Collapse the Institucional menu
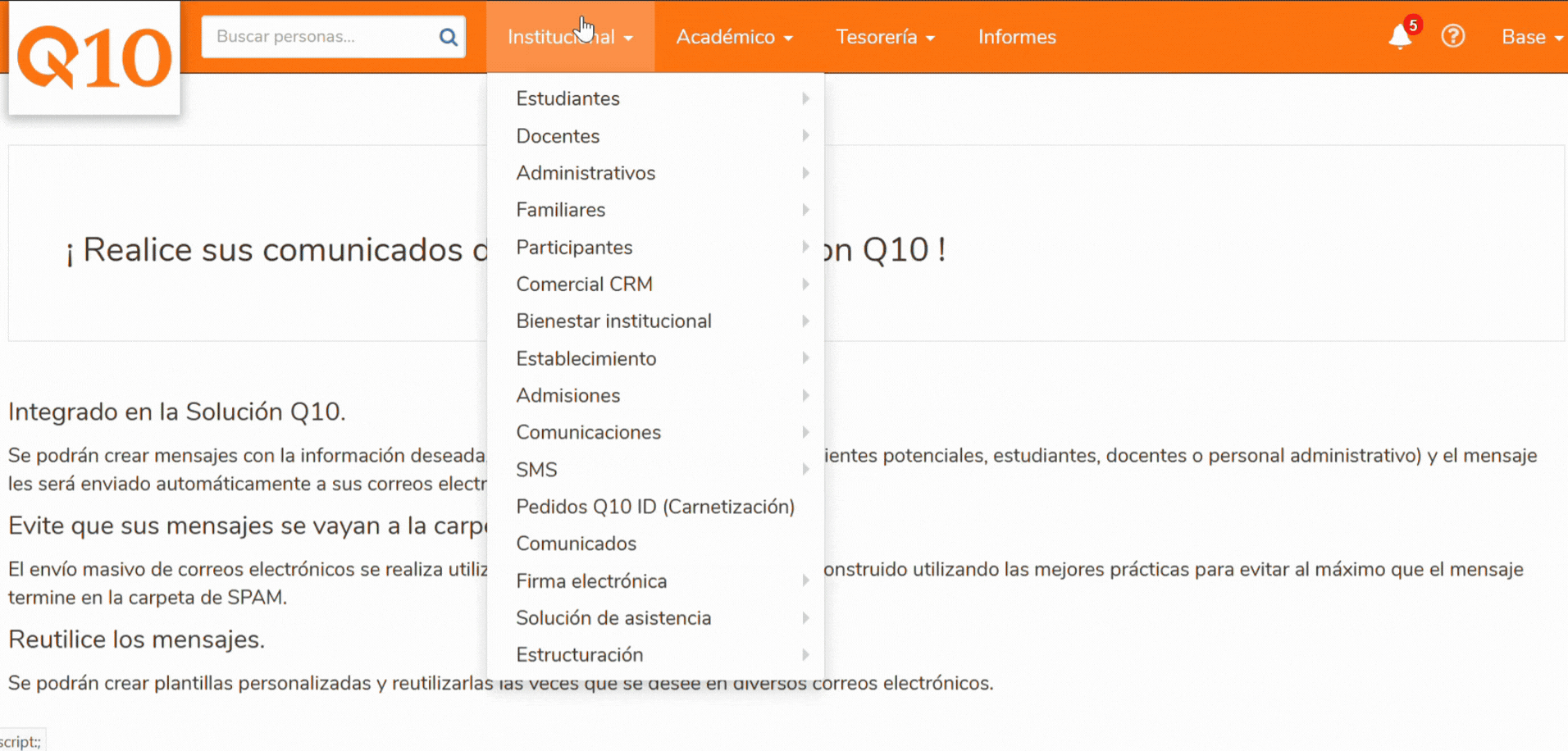The image size is (1568, 751). pos(571,37)
